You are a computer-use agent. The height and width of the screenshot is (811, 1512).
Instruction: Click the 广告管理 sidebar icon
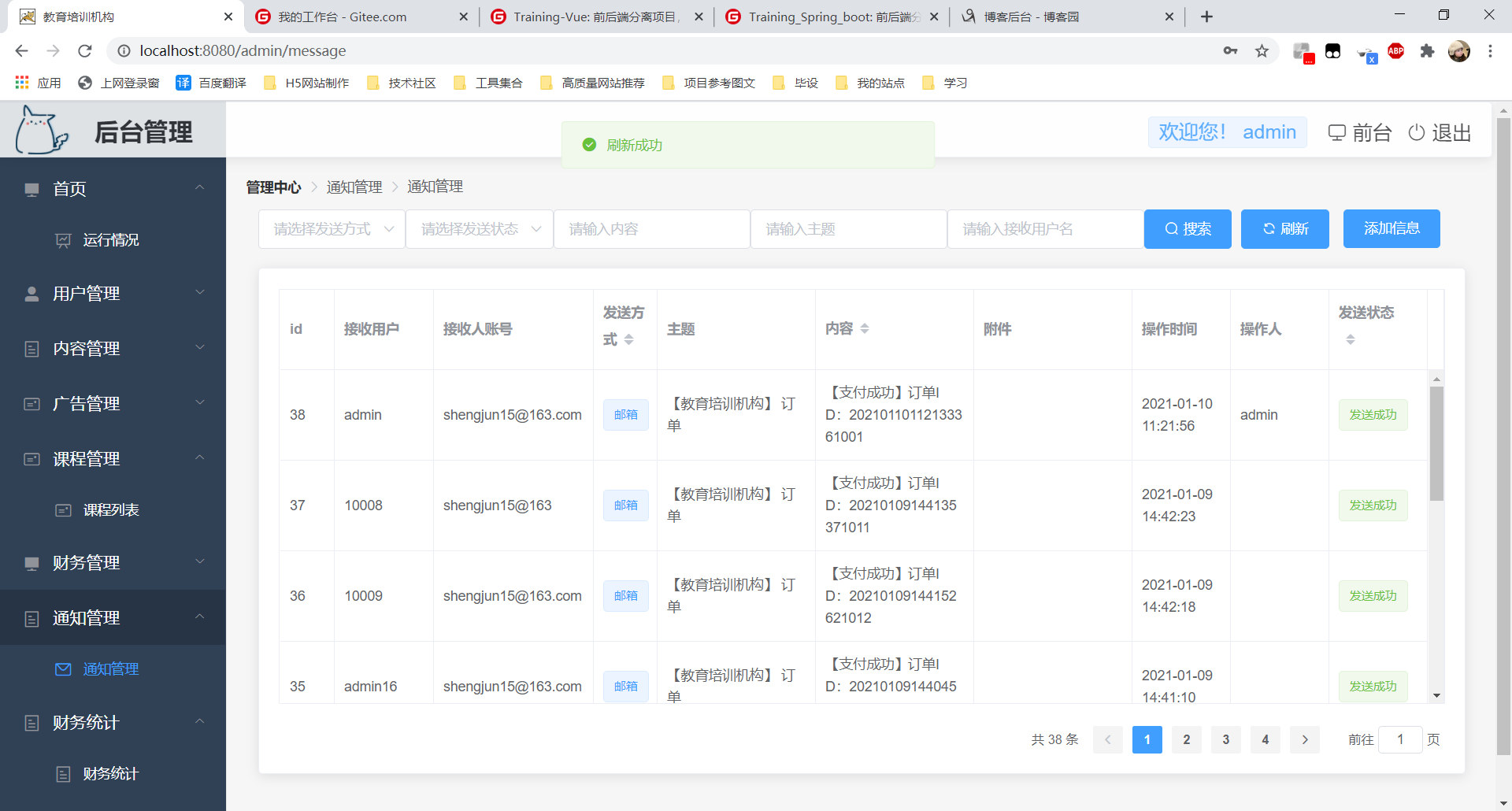[31, 404]
